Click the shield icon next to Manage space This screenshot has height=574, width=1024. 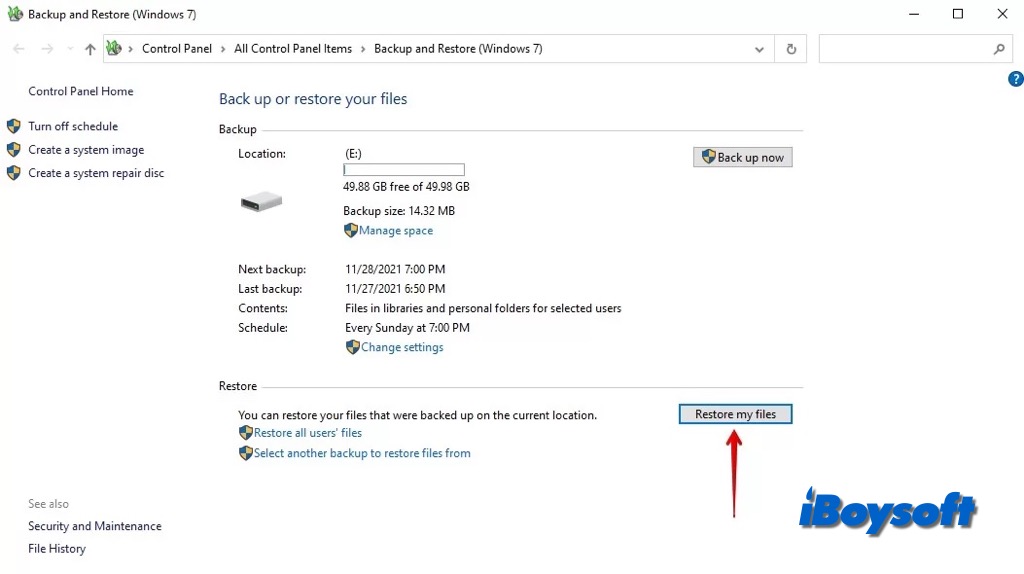pyautogui.click(x=351, y=231)
